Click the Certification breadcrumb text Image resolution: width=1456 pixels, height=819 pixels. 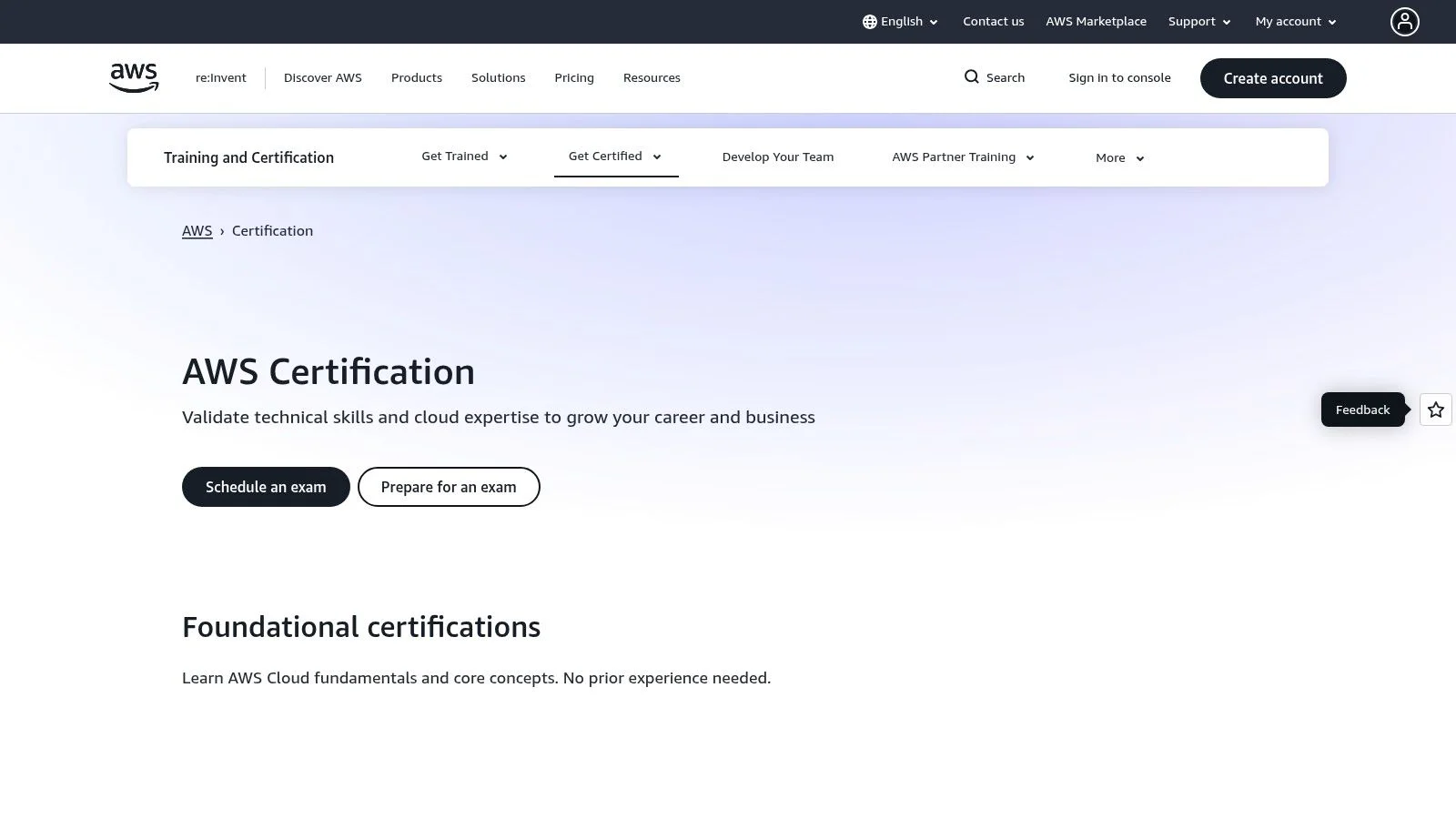click(x=272, y=231)
